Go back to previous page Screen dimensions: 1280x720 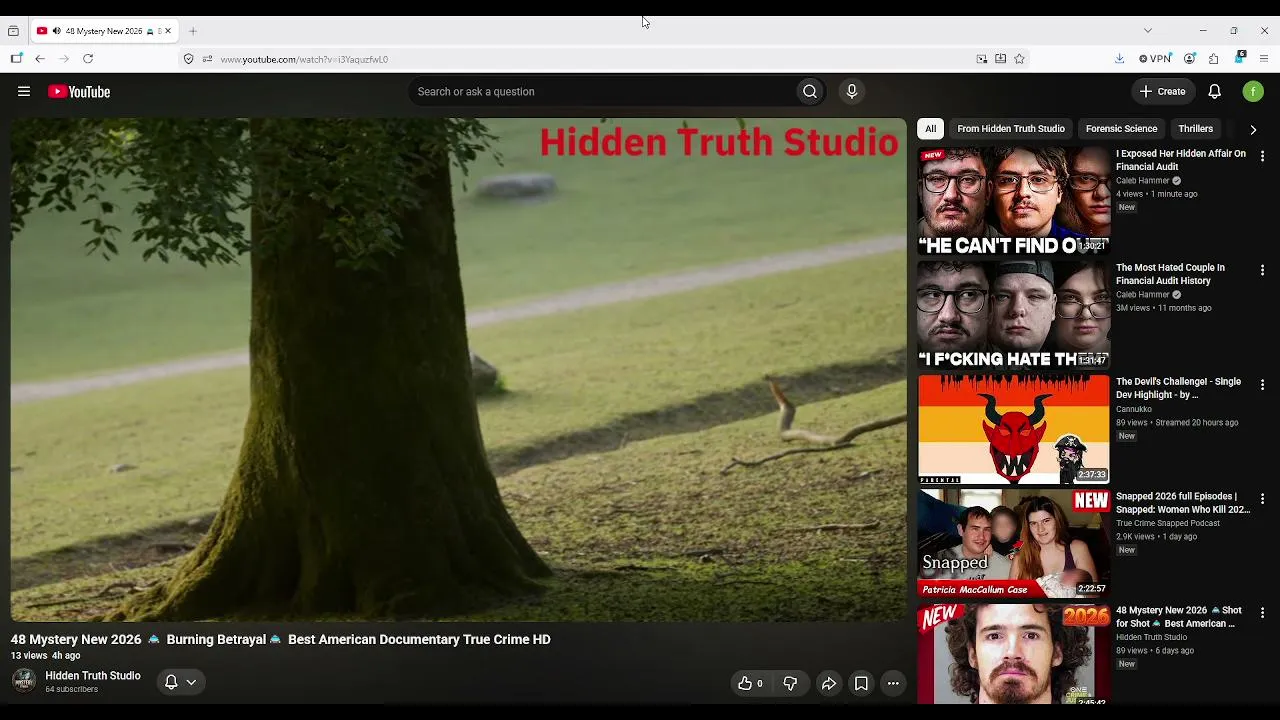click(x=40, y=59)
